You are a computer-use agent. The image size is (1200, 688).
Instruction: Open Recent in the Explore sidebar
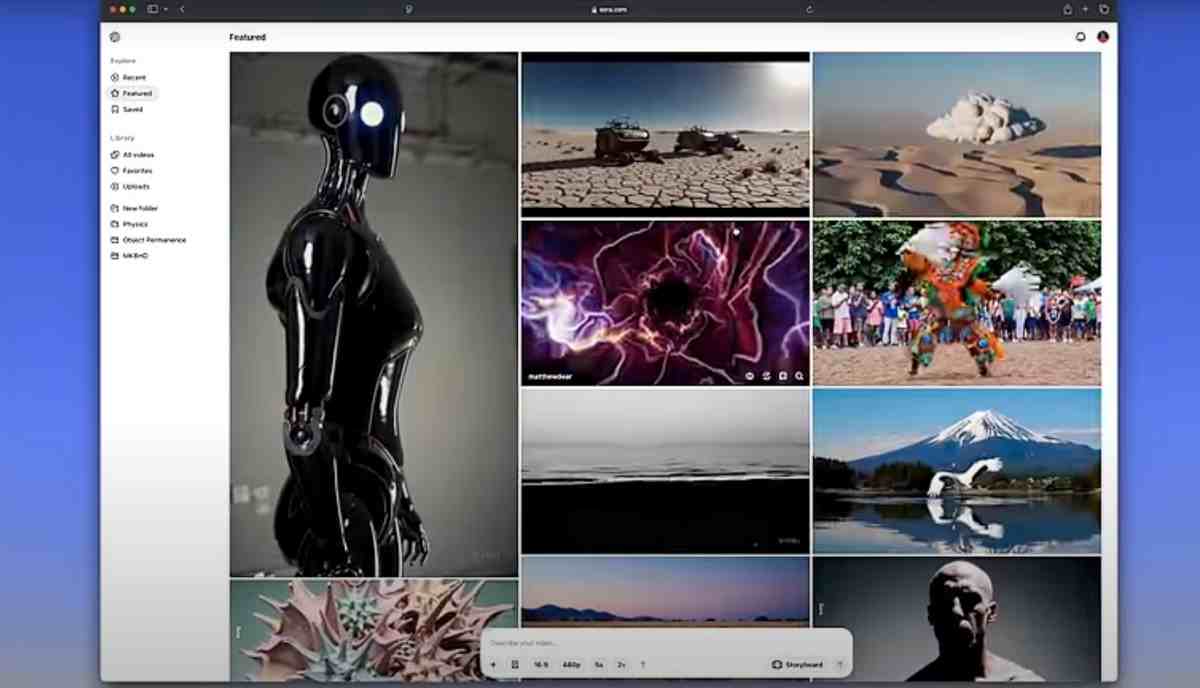point(131,77)
